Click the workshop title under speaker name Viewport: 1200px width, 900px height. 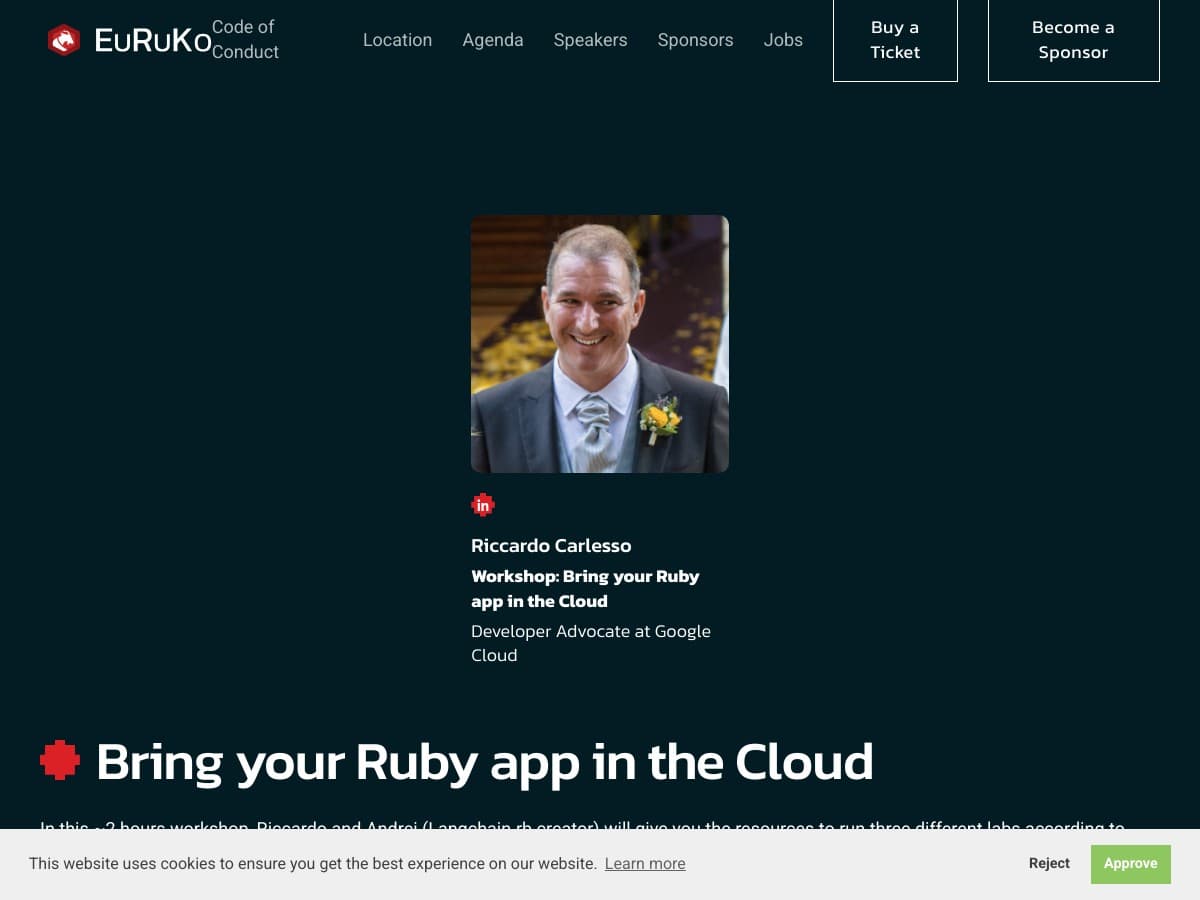coord(585,589)
